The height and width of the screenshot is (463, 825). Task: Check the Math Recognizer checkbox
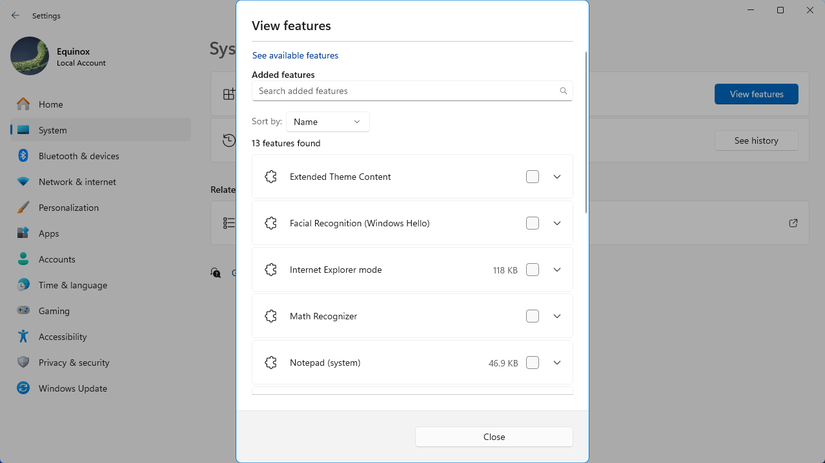pyautogui.click(x=532, y=316)
